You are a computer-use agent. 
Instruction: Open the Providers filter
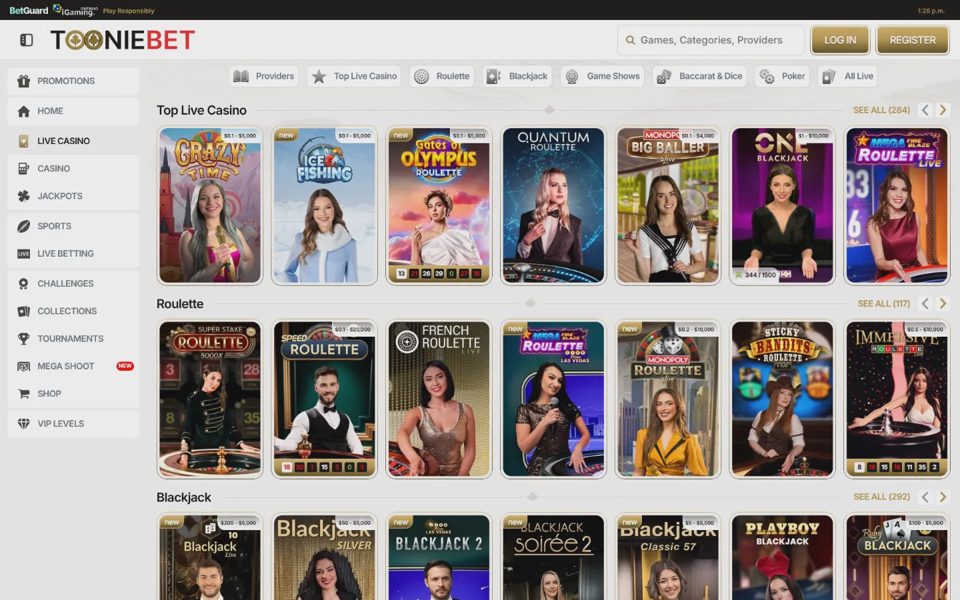(264, 77)
